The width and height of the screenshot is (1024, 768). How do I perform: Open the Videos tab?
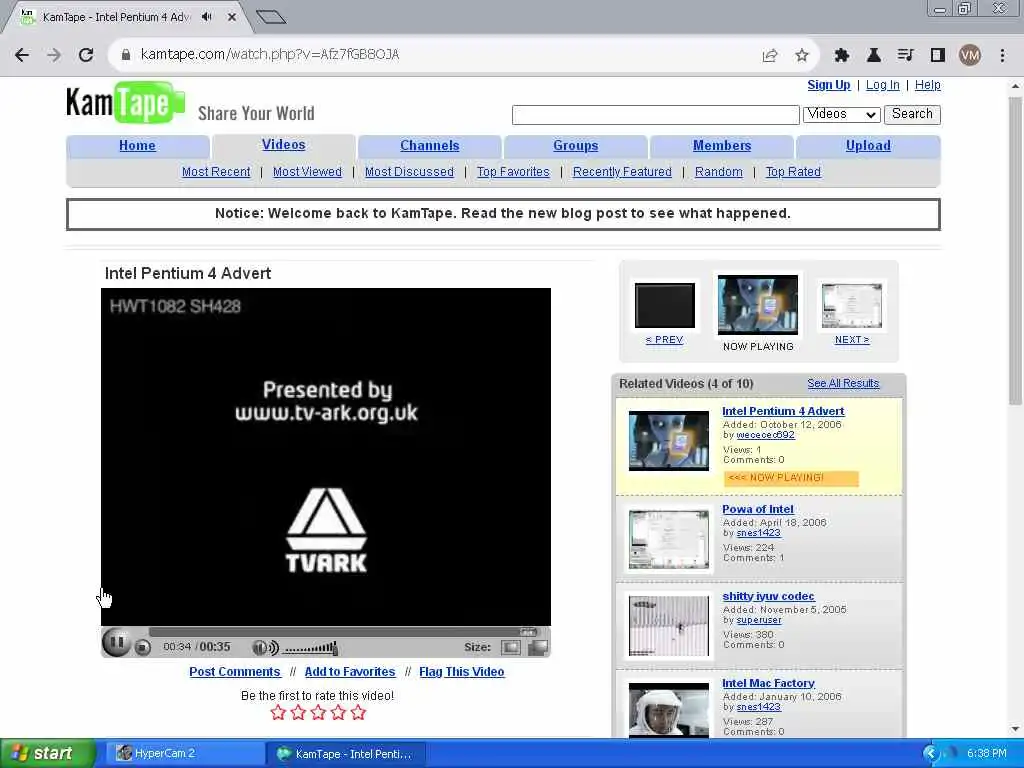click(x=283, y=145)
